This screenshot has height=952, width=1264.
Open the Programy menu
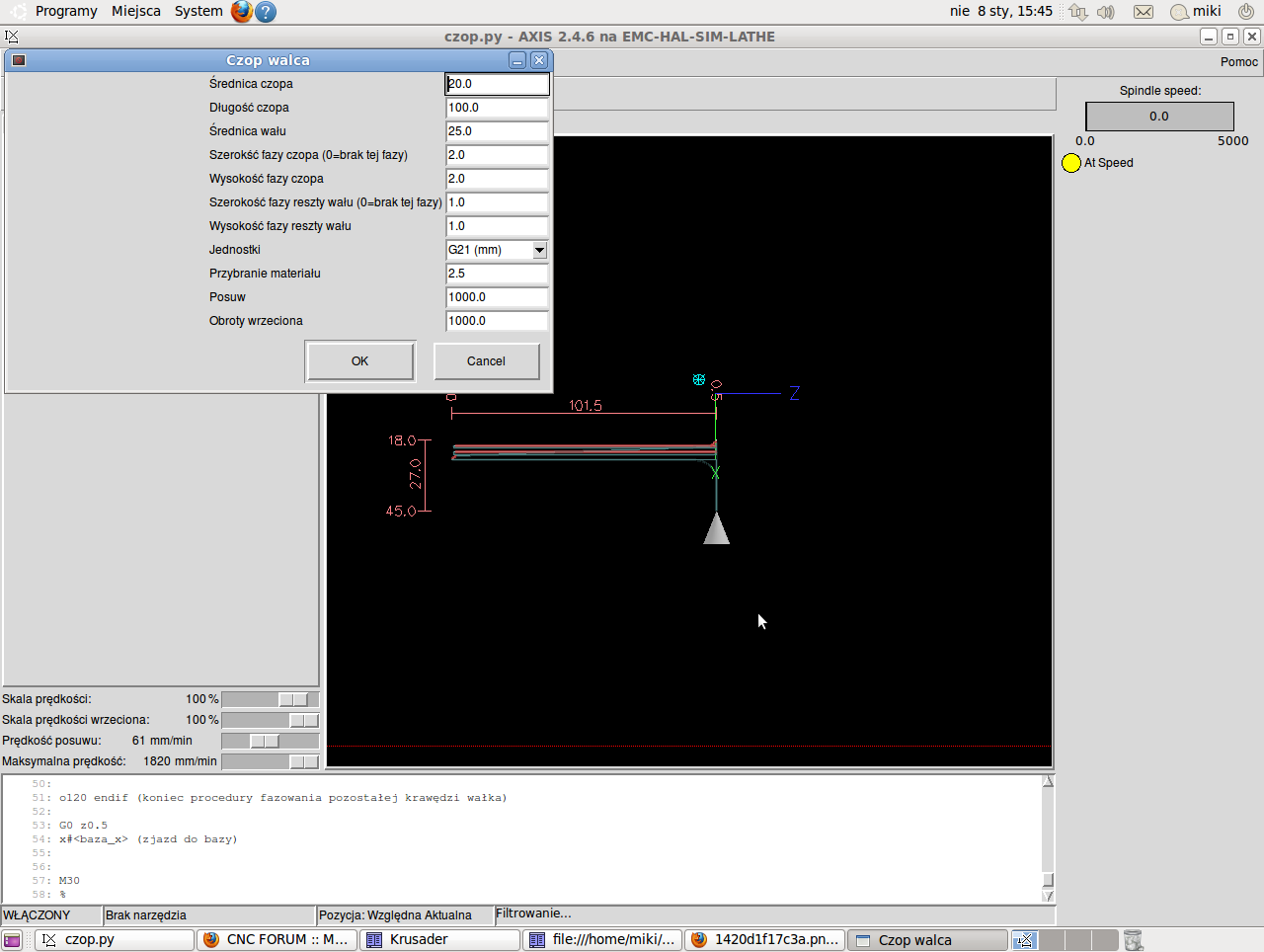[66, 12]
